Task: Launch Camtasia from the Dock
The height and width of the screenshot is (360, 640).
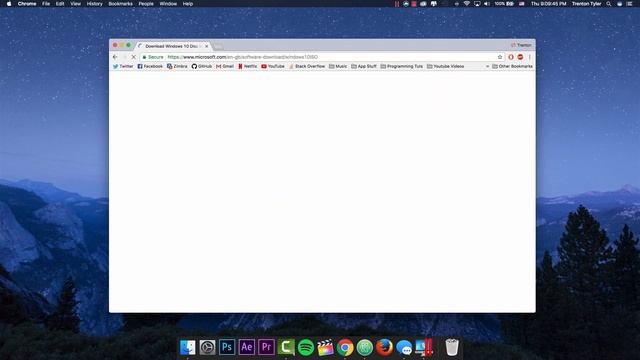Action: click(x=286, y=347)
